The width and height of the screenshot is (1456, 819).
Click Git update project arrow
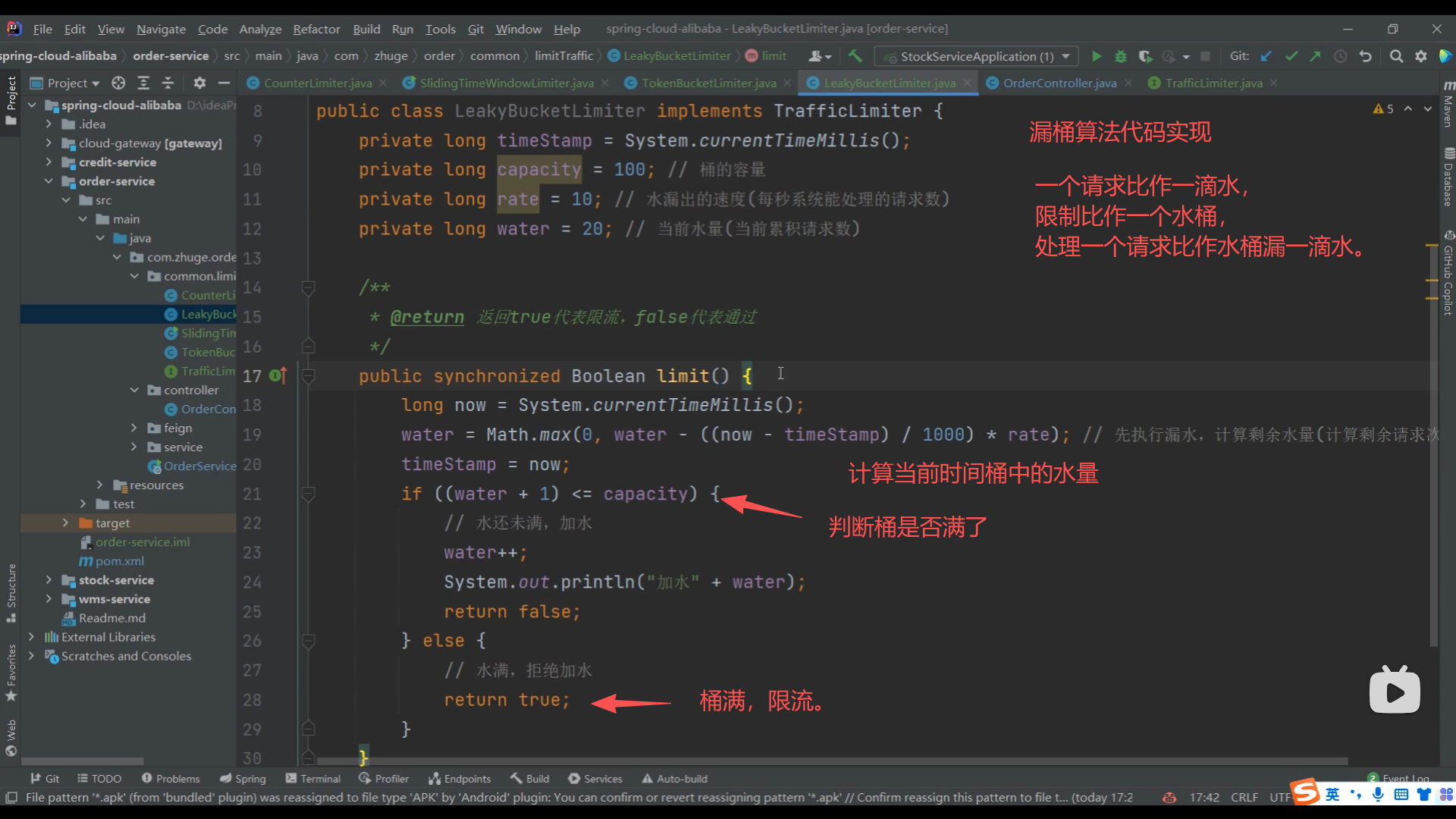pyautogui.click(x=1266, y=56)
